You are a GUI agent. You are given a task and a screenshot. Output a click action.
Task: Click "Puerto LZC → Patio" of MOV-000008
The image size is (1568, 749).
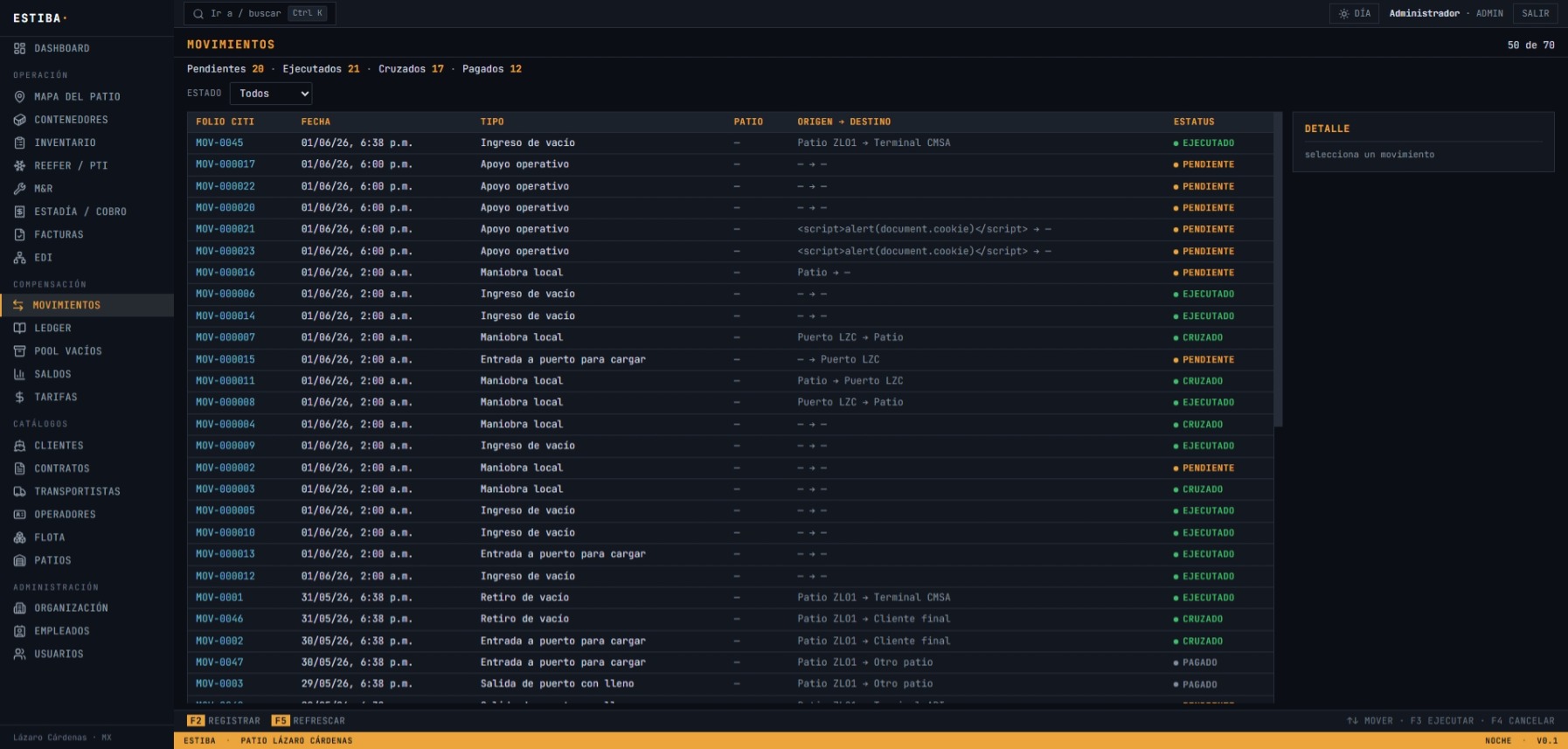tap(850, 403)
